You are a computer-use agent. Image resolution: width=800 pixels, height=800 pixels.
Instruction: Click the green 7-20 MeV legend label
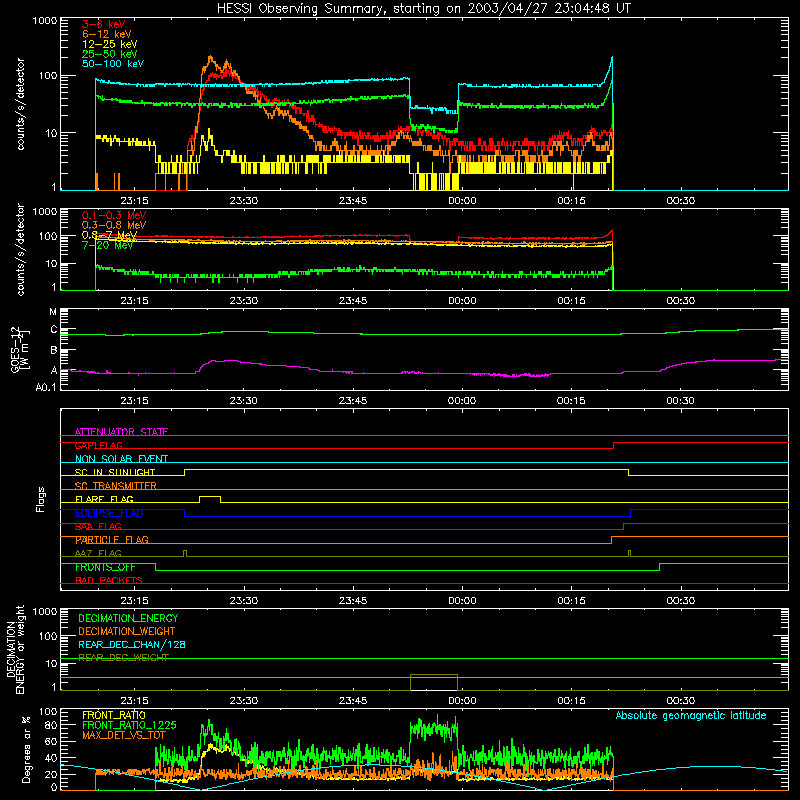pyautogui.click(x=107, y=245)
